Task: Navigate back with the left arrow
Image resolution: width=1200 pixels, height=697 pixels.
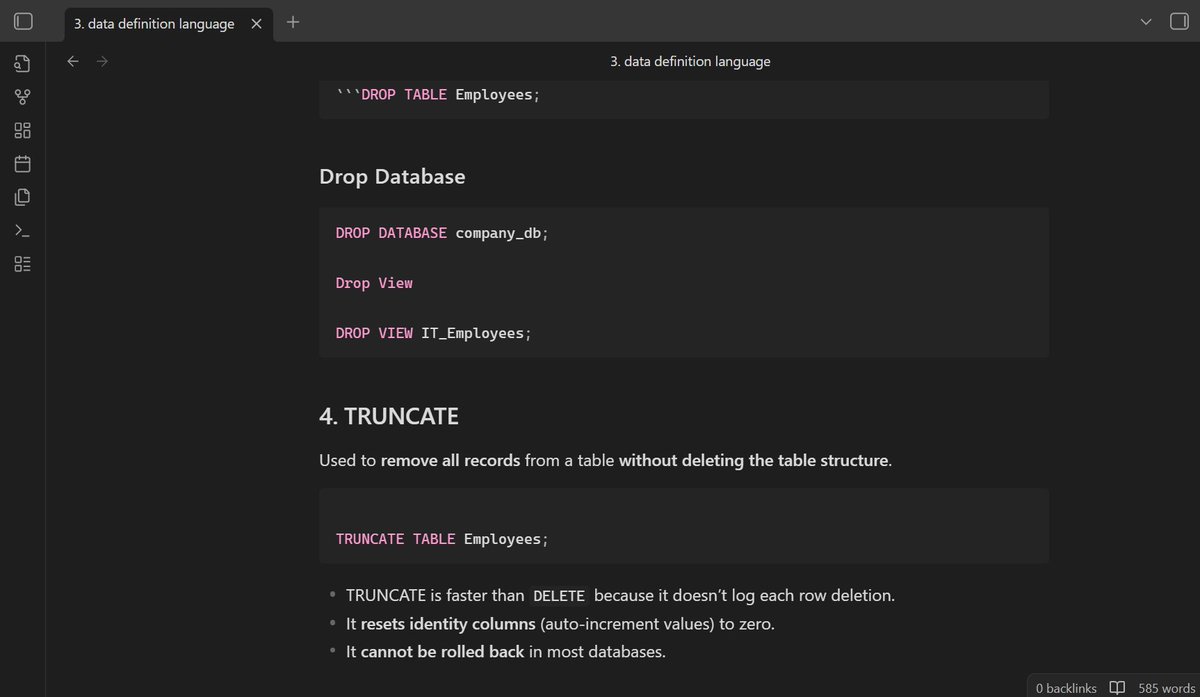Action: (72, 61)
